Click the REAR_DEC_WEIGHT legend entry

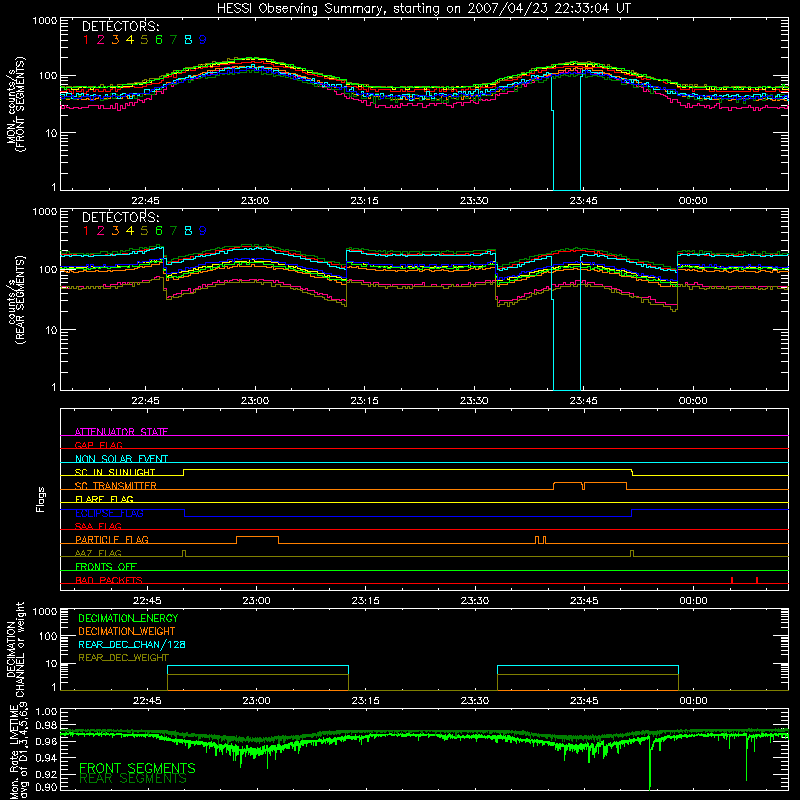[123, 658]
